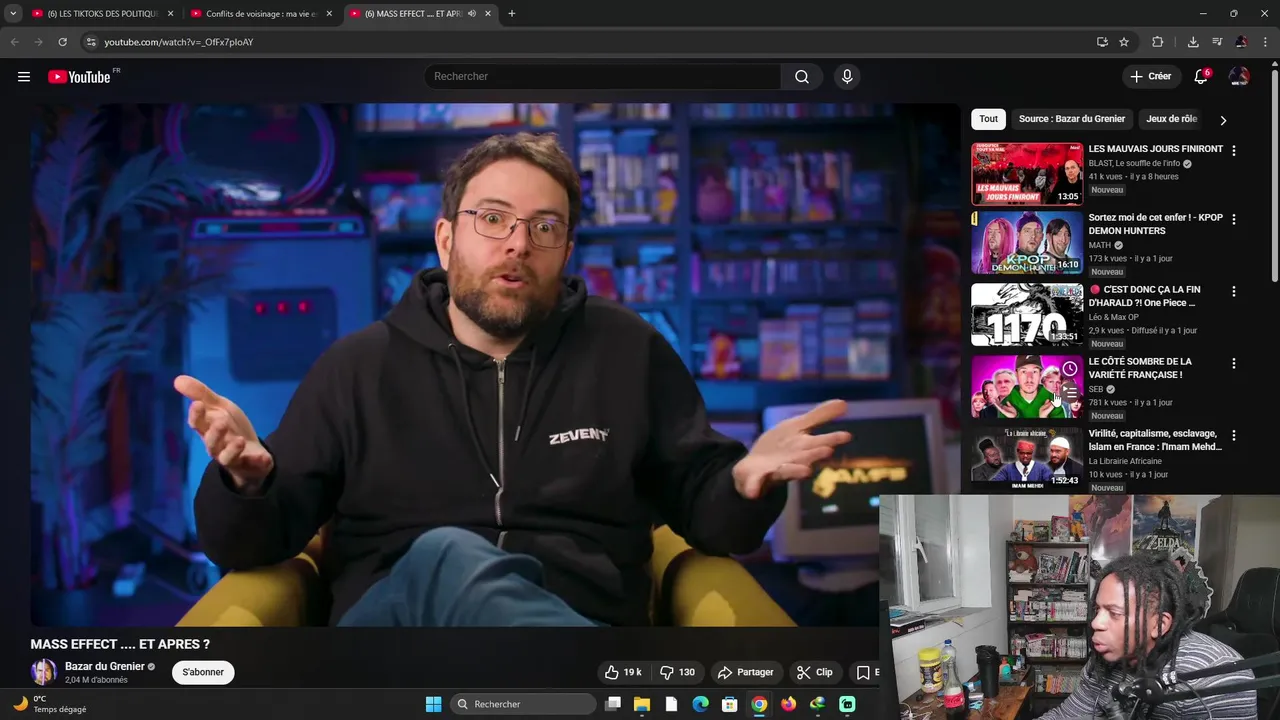Focus the YouTube Rechercher search field
The width and height of the screenshot is (1280, 720).
pyautogui.click(x=603, y=77)
